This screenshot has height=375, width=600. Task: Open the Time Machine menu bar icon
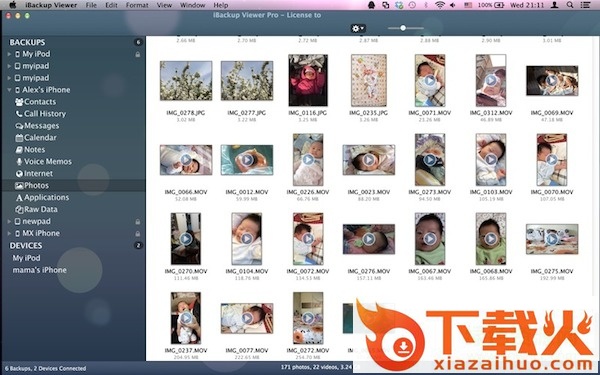(x=412, y=5)
